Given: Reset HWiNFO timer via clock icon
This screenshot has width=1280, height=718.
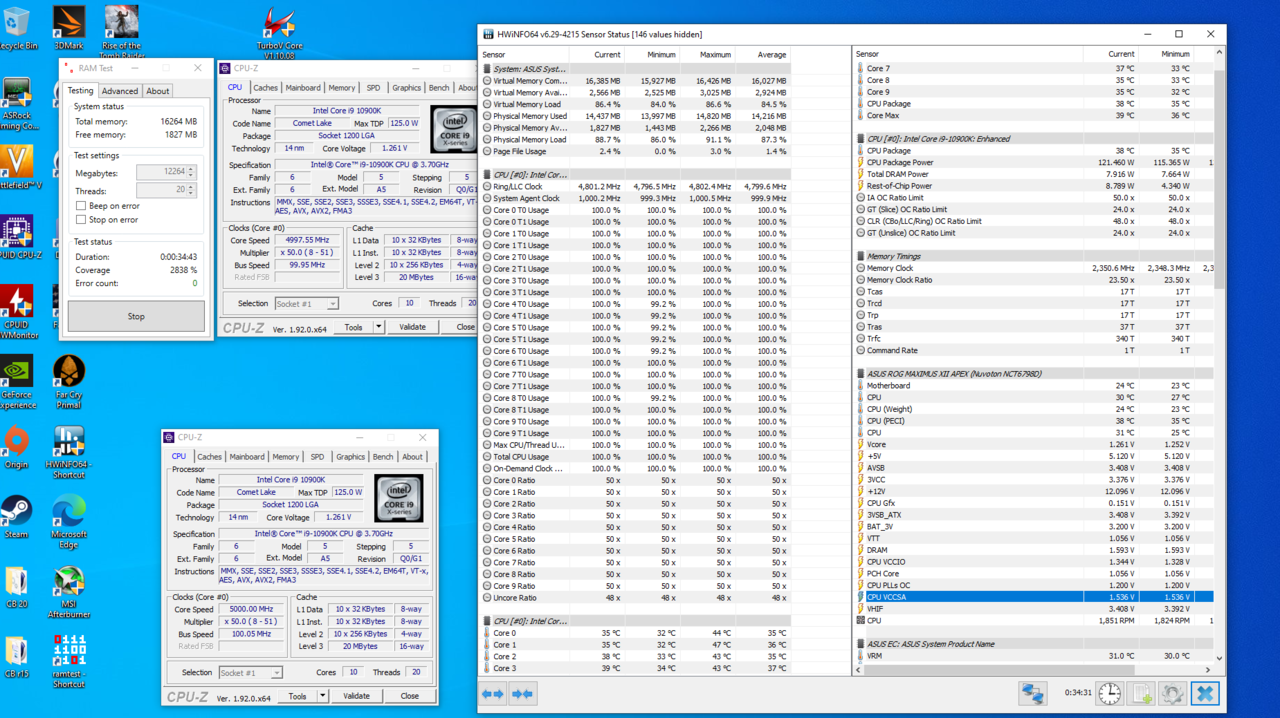Looking at the screenshot, I should [x=1109, y=693].
